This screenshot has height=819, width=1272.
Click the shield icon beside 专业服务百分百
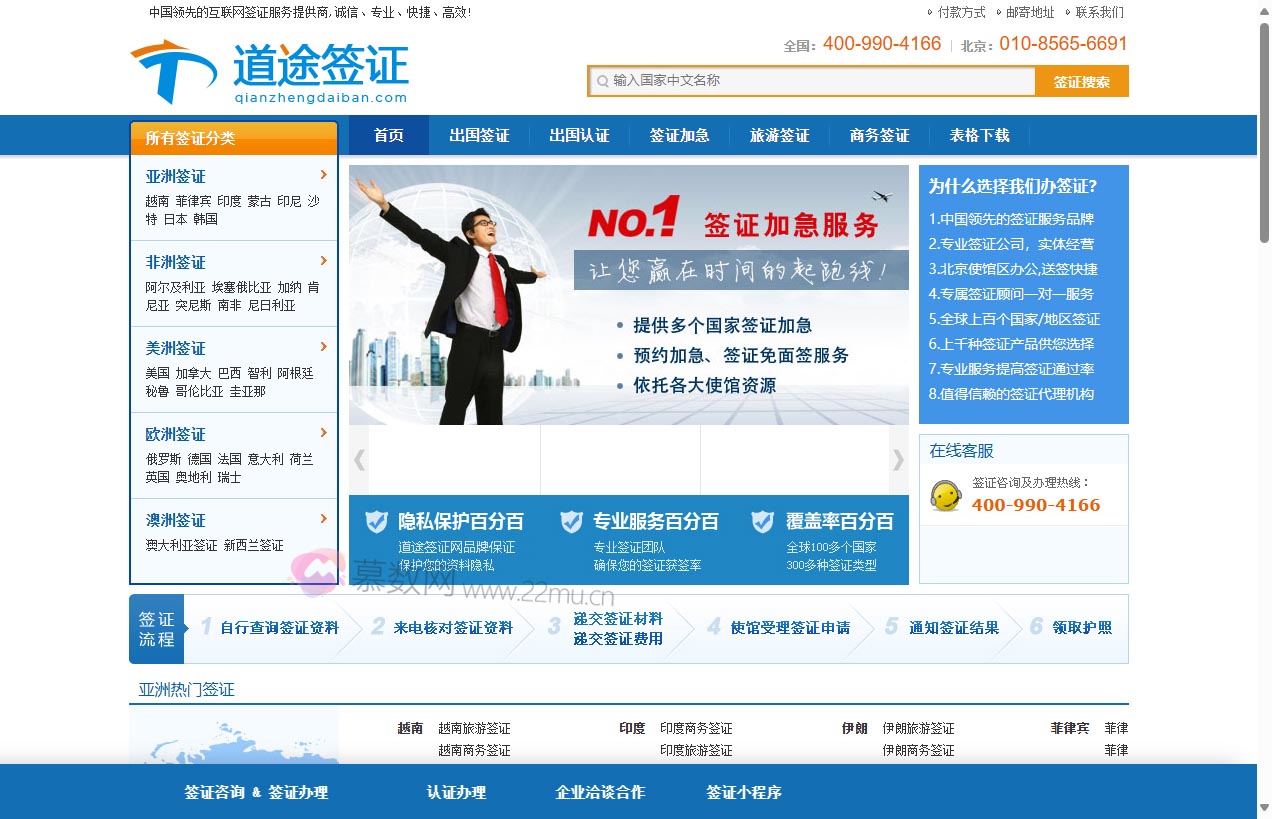[572, 521]
